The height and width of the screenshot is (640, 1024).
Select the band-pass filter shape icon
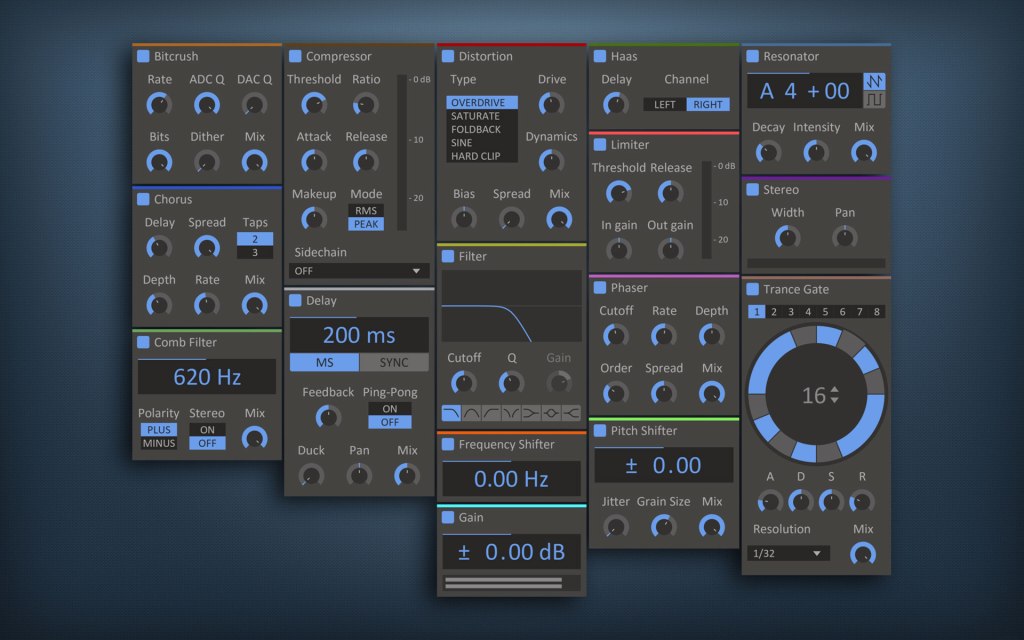tap(470, 412)
